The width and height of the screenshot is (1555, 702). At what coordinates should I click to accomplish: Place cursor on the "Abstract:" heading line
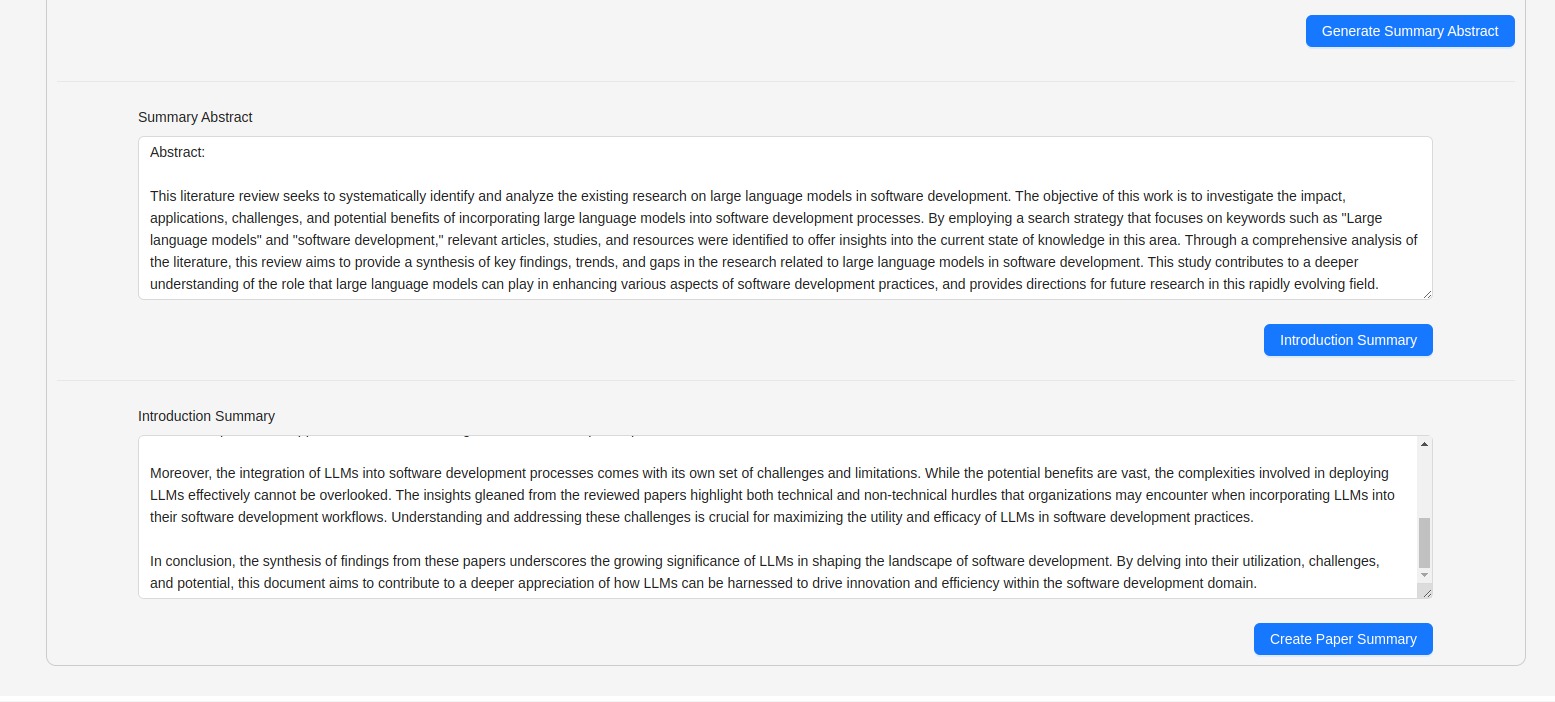click(x=178, y=152)
